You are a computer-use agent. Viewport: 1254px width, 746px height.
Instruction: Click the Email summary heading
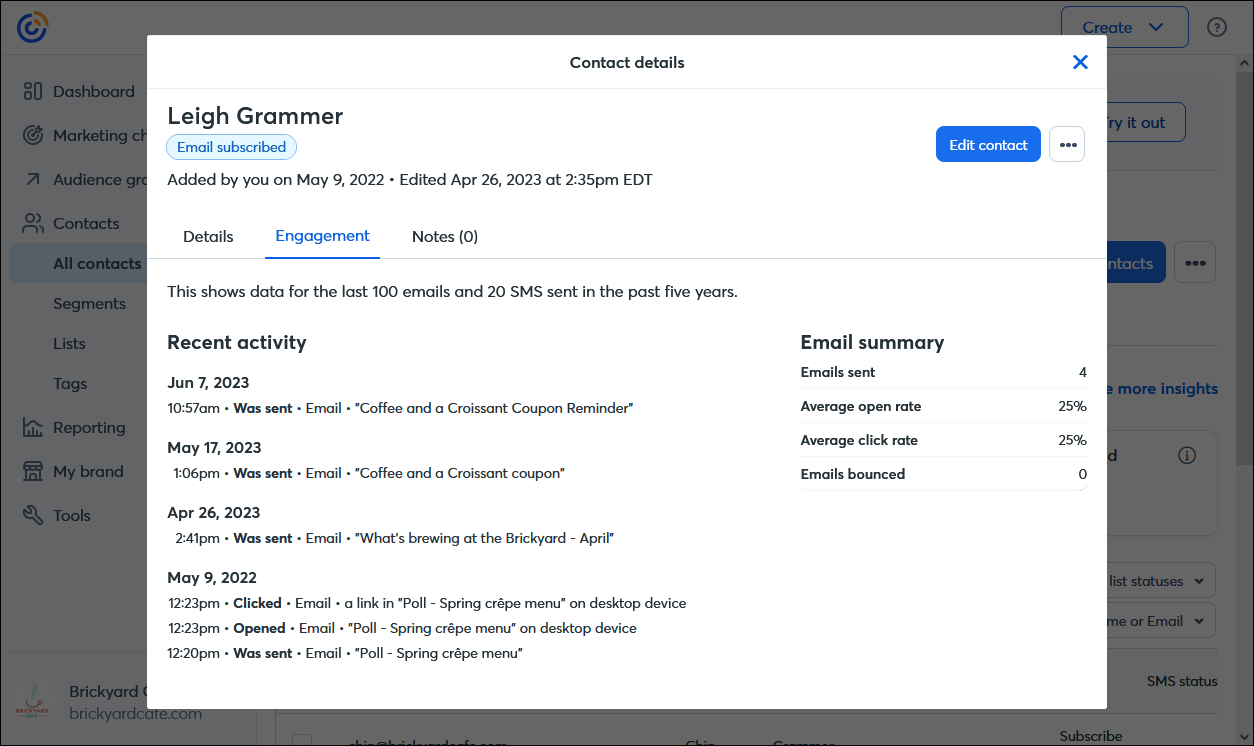coord(872,342)
